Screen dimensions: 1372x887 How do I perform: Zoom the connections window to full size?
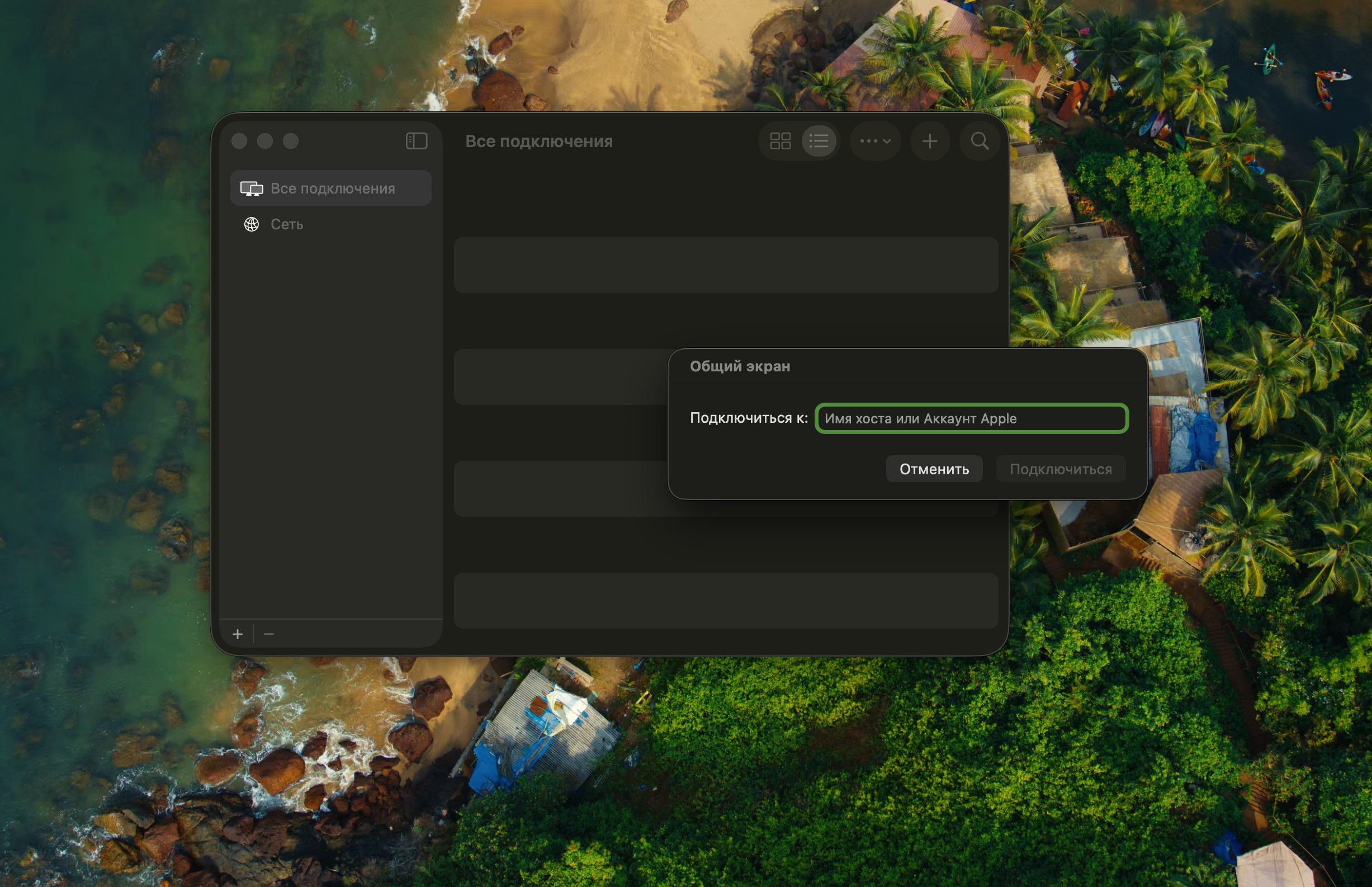291,141
